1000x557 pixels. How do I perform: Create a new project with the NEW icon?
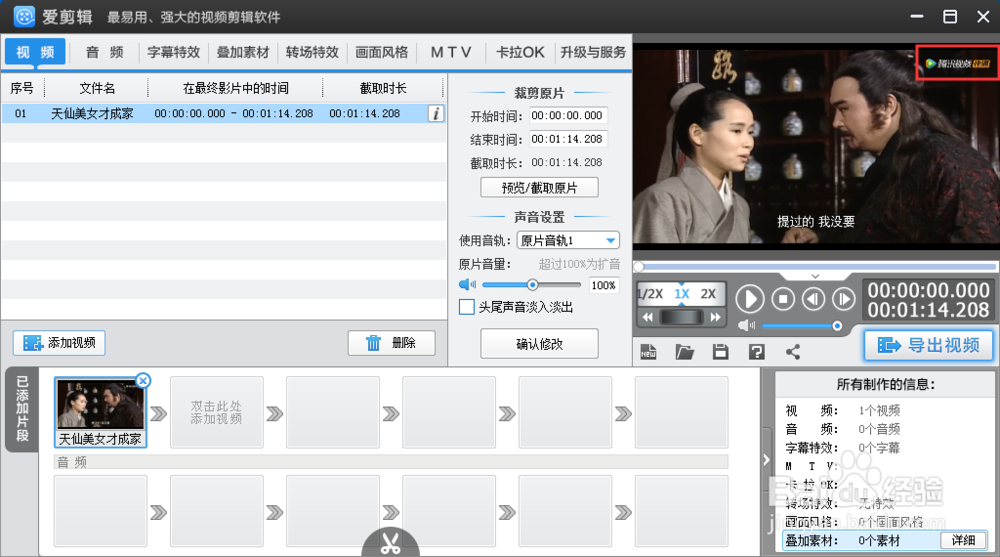point(649,352)
